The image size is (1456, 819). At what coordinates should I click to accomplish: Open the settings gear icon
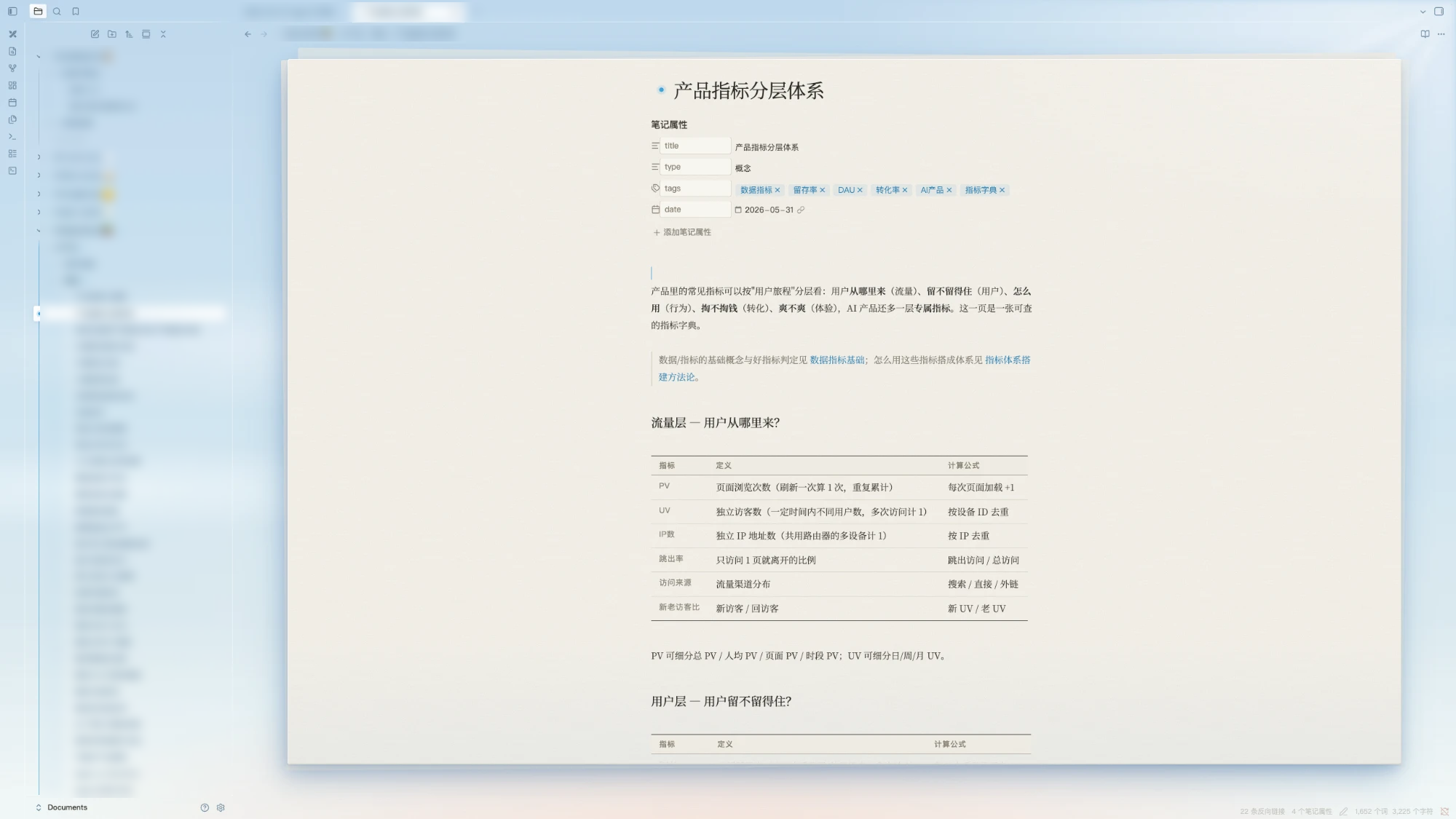(x=221, y=807)
